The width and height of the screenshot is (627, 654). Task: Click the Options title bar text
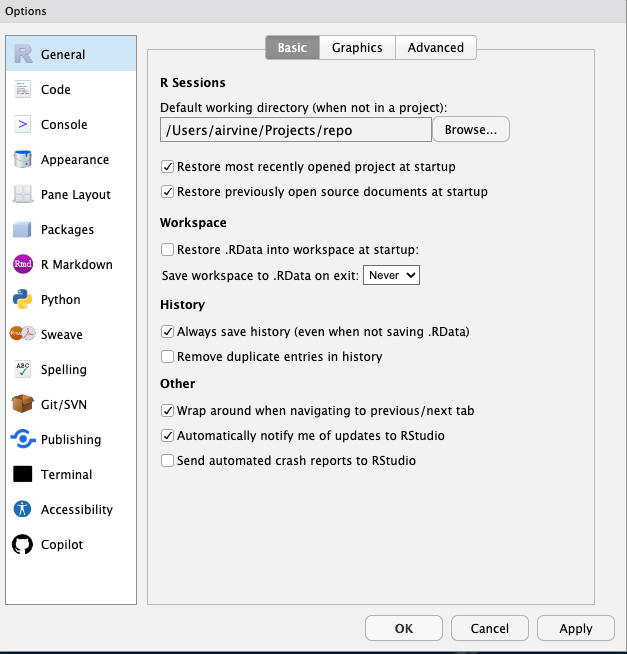(x=25, y=11)
